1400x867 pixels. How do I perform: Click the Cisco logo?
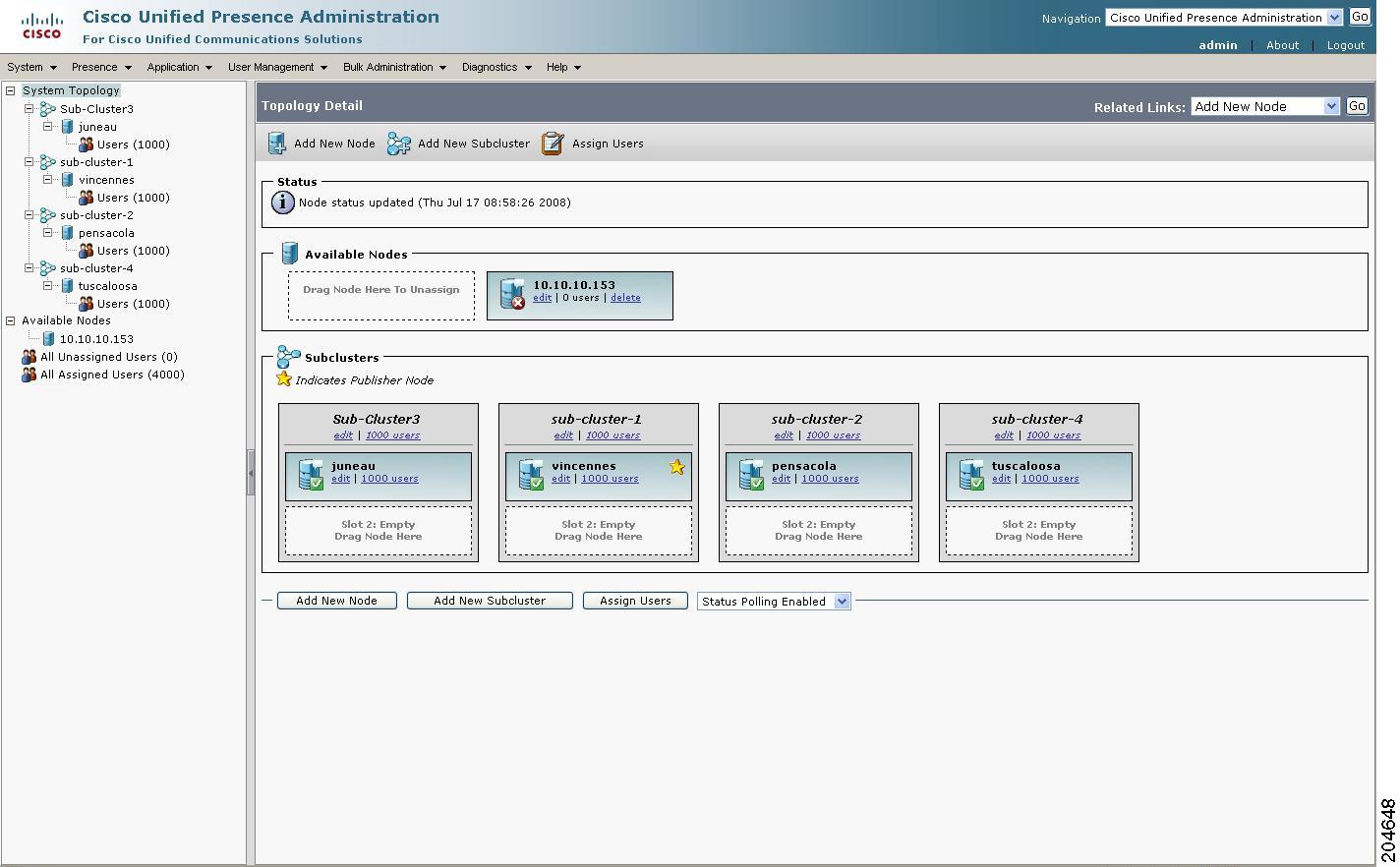click(42, 27)
